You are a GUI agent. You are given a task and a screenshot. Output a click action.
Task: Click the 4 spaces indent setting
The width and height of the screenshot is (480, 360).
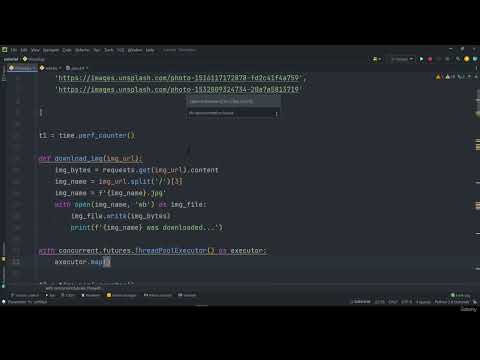coord(423,302)
